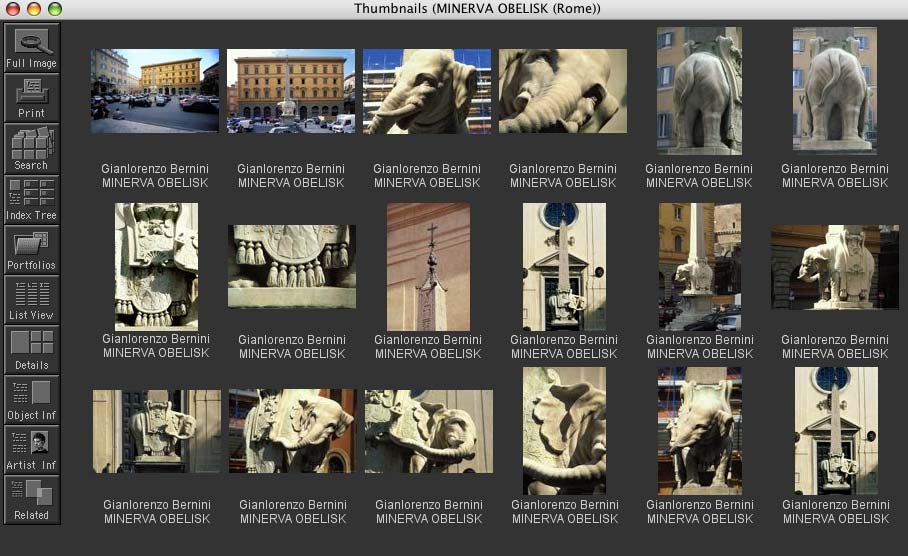Click caption under frontal yellow palazzo thumbnail

291,175
